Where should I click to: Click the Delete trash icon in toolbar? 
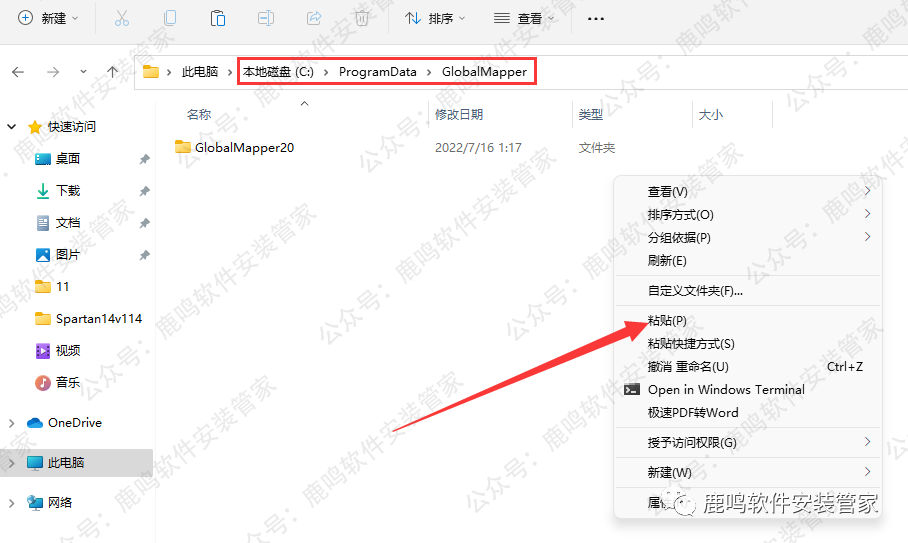point(362,18)
